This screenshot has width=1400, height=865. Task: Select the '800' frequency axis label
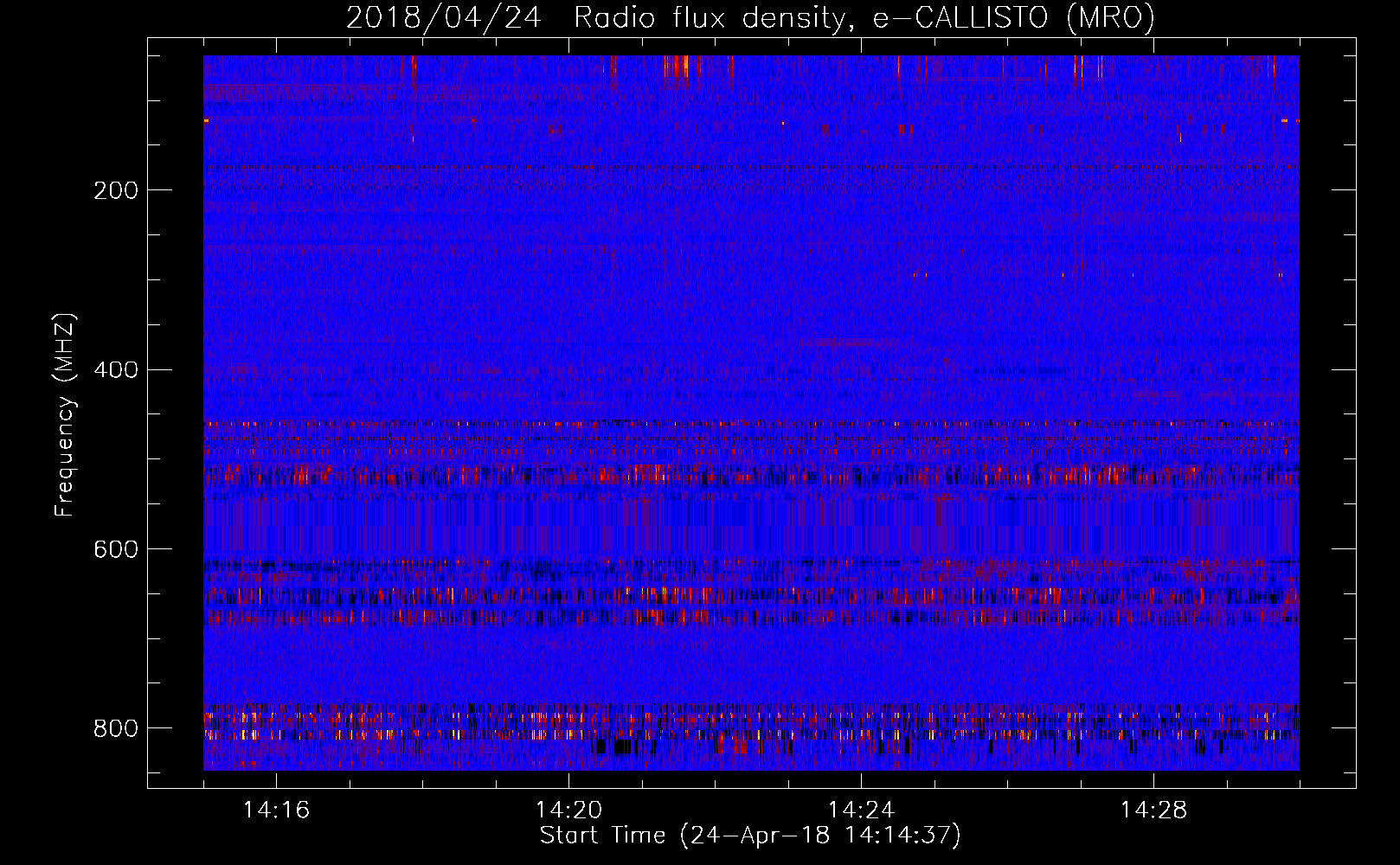(116, 728)
